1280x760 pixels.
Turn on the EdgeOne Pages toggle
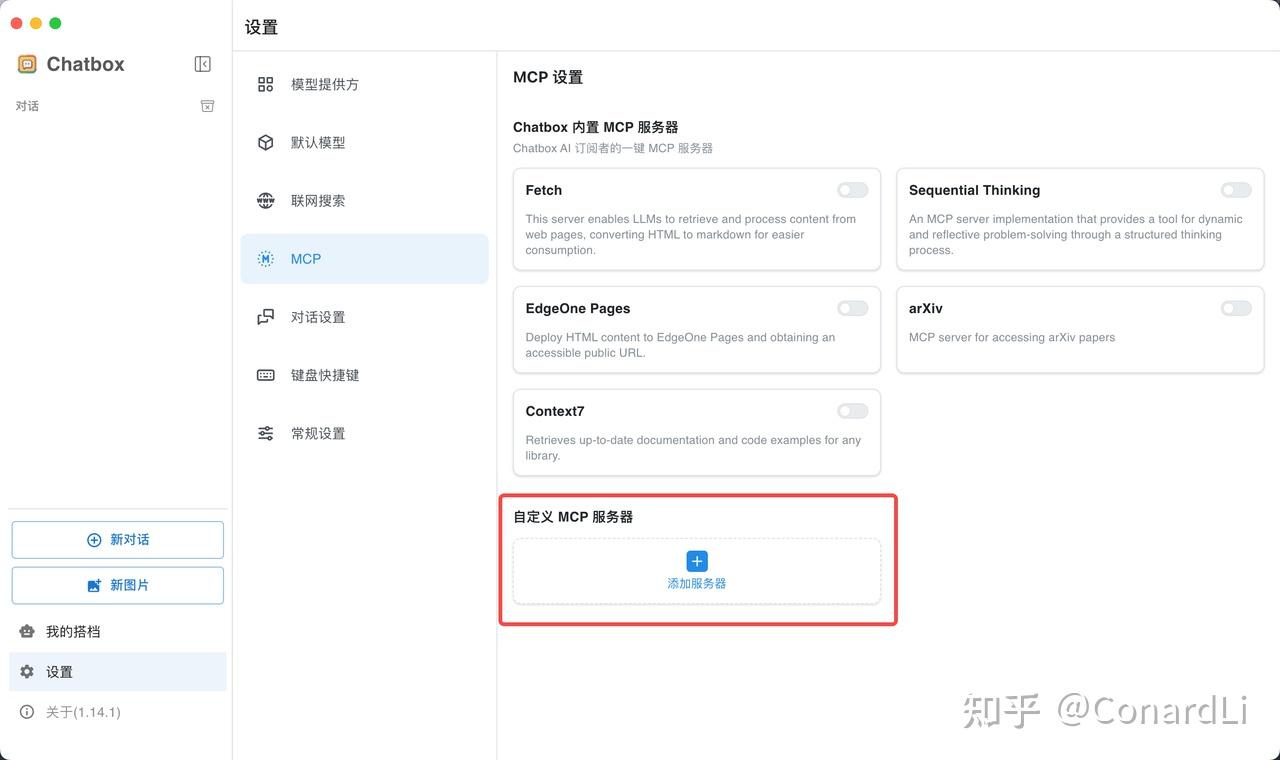pos(853,308)
